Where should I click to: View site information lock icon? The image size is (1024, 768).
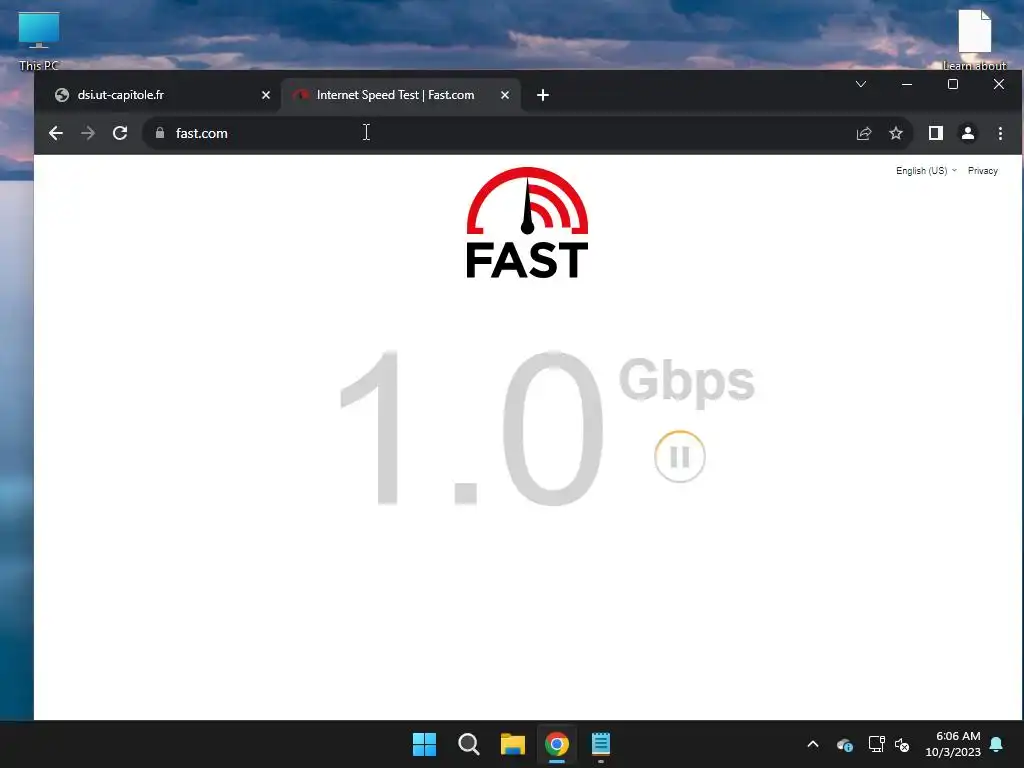tap(160, 133)
